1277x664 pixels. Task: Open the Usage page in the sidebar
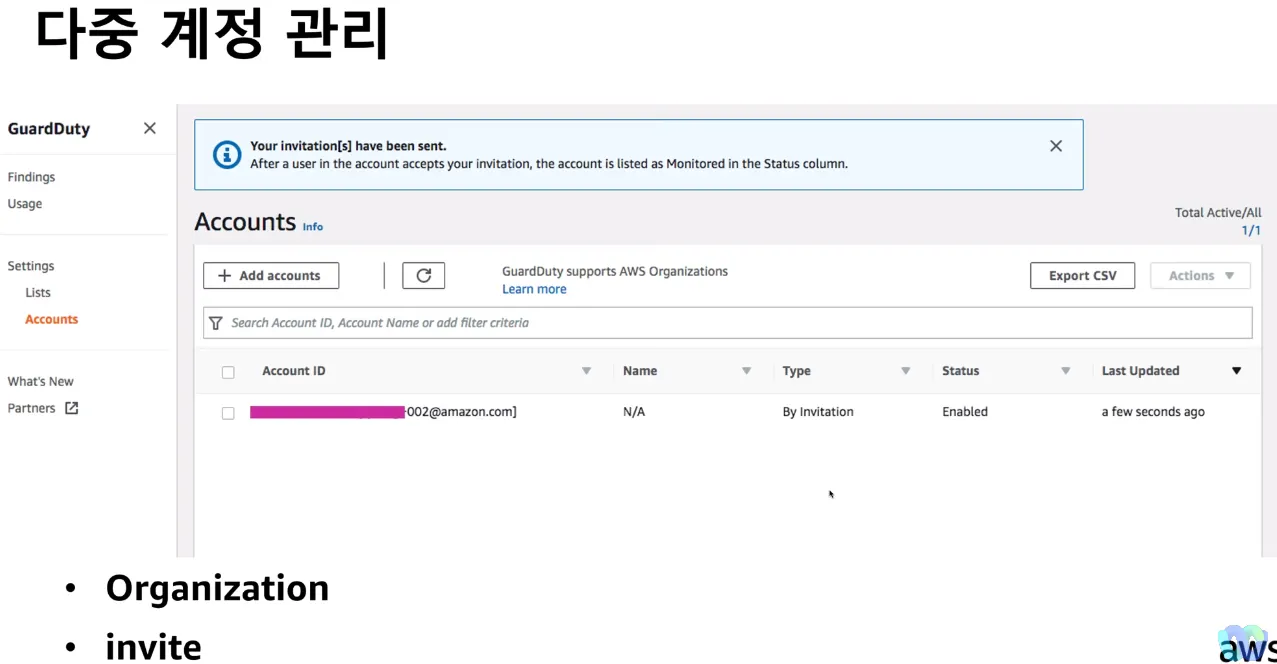point(25,204)
